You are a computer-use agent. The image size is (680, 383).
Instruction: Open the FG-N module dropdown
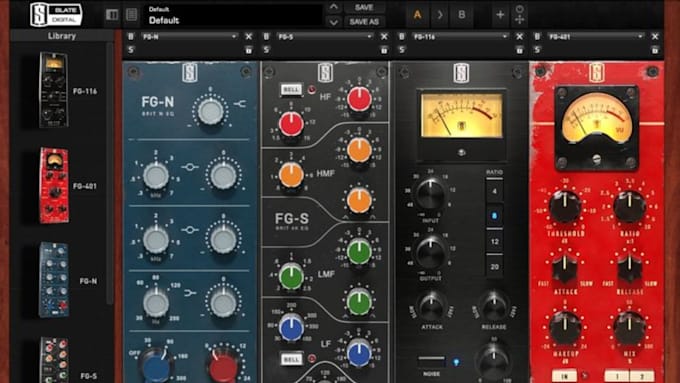(x=190, y=37)
